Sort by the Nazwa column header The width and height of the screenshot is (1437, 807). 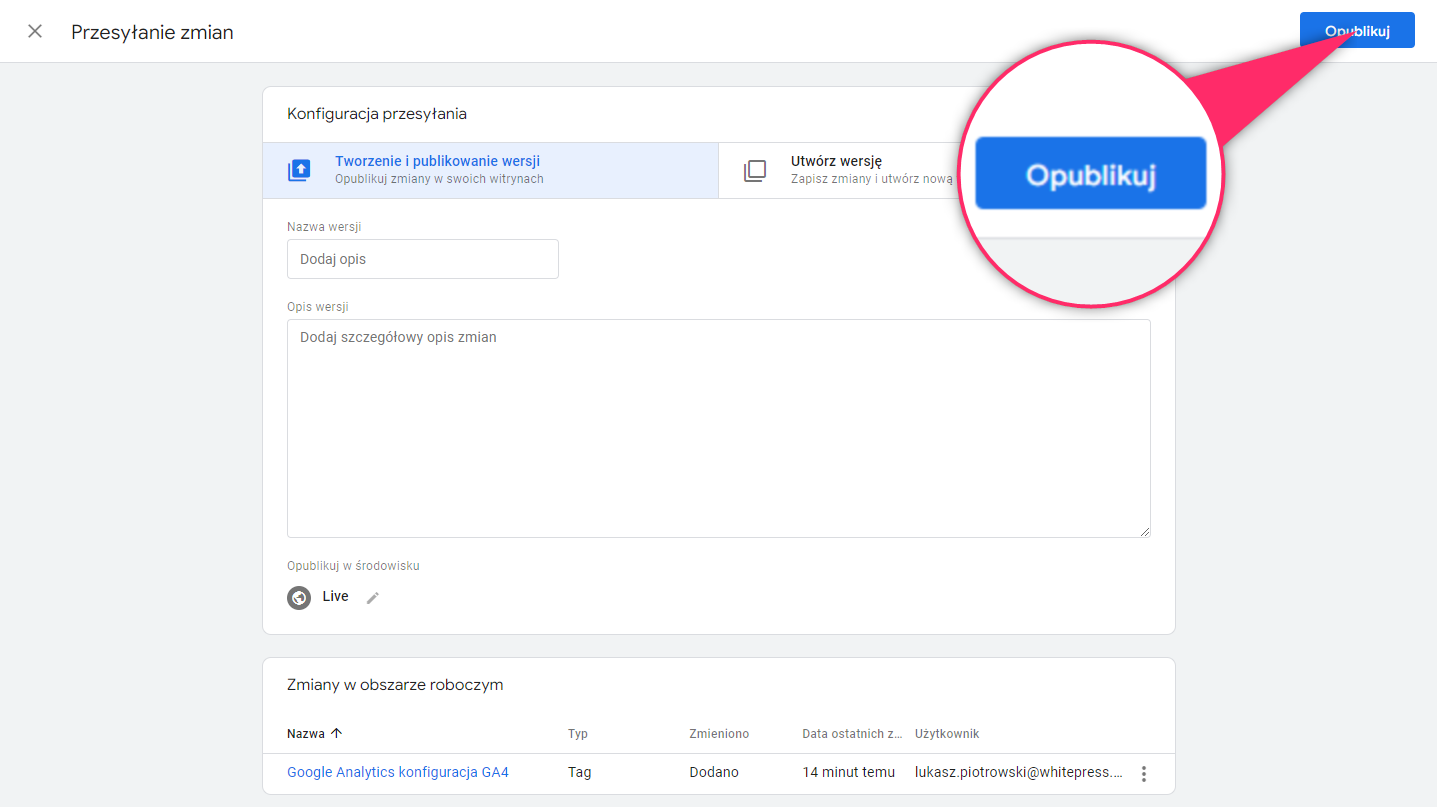(306, 733)
